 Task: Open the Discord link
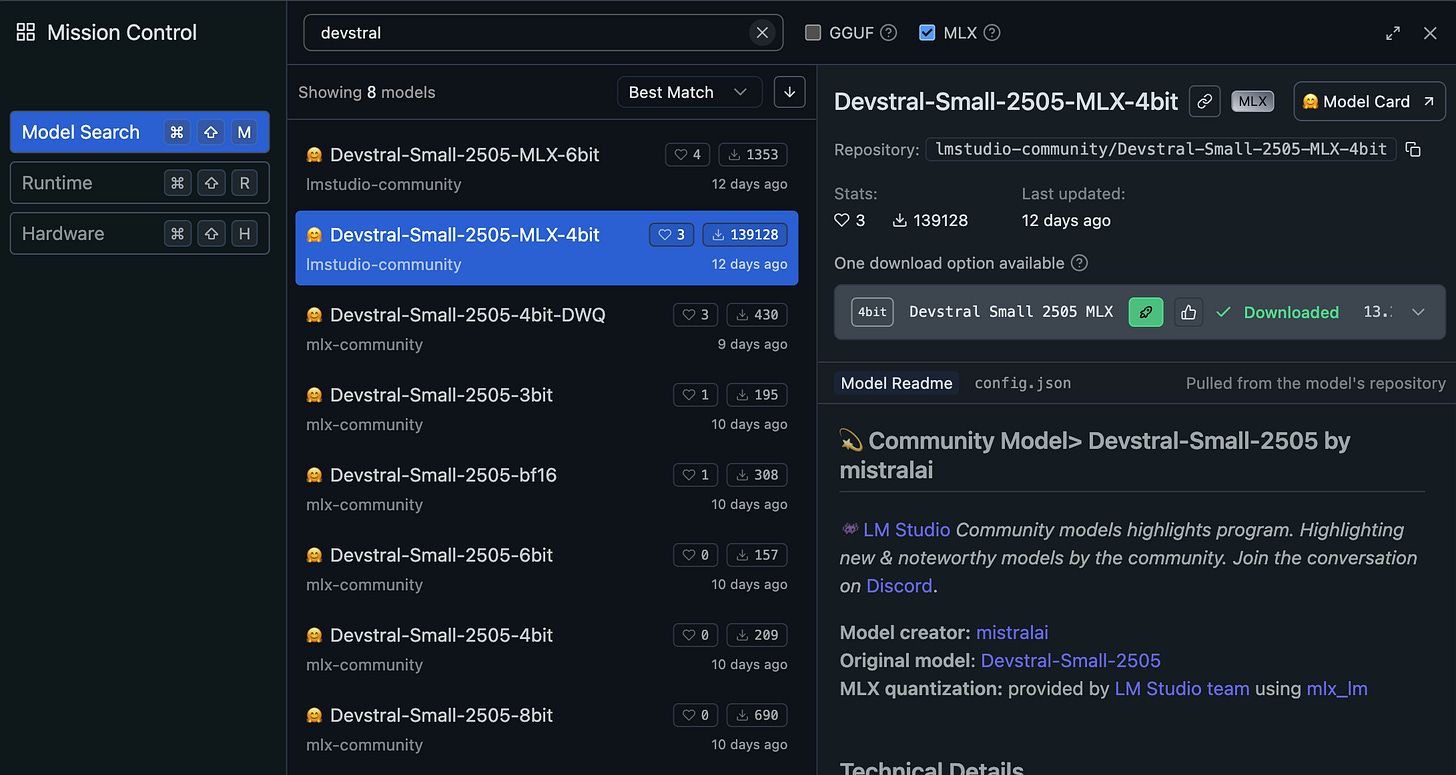(x=899, y=586)
